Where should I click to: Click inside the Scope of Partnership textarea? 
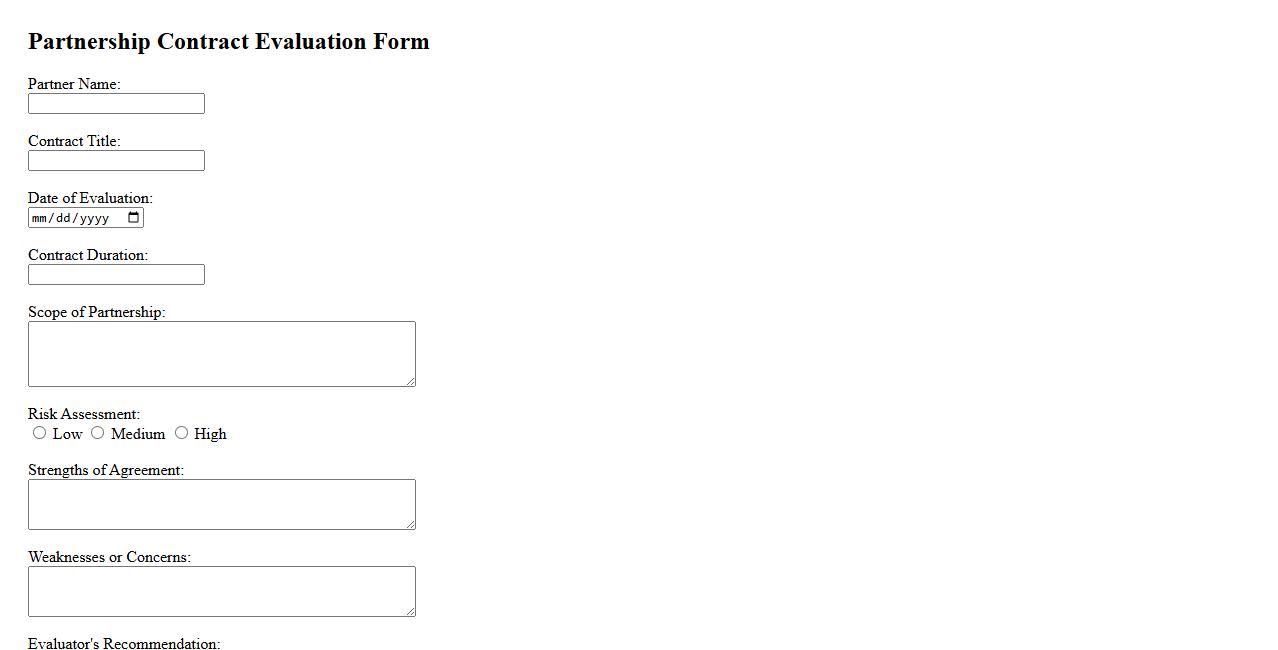(x=221, y=354)
